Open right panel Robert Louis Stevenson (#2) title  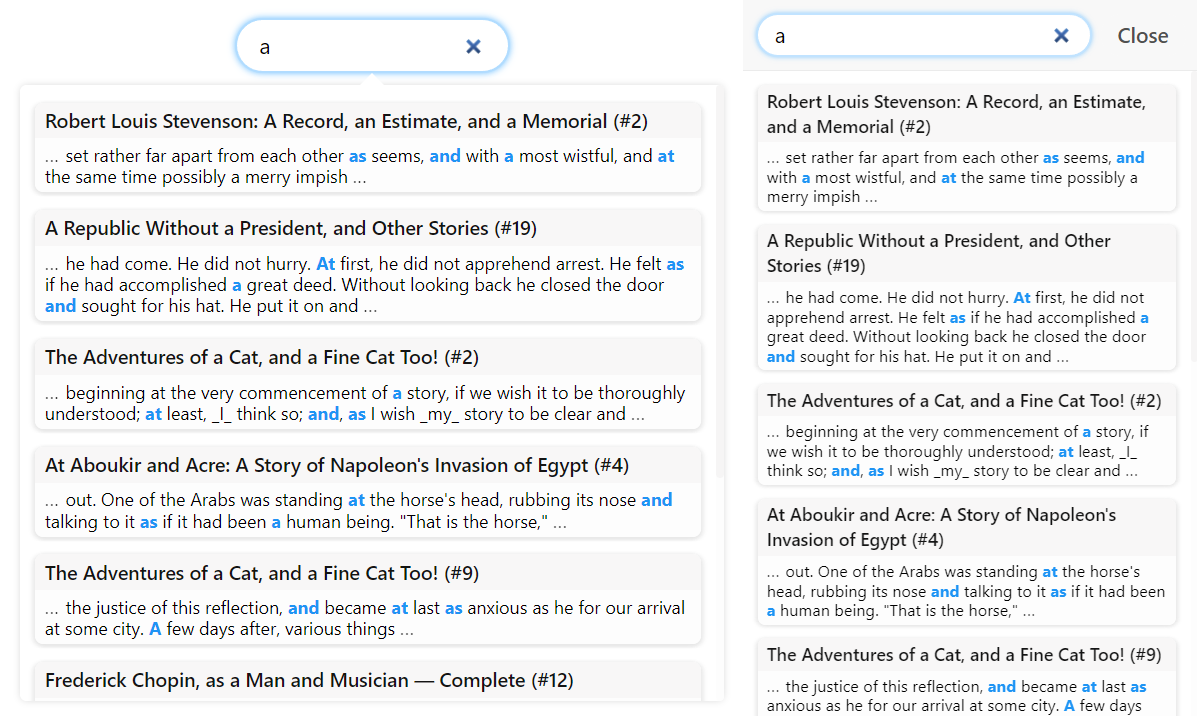click(x=956, y=114)
